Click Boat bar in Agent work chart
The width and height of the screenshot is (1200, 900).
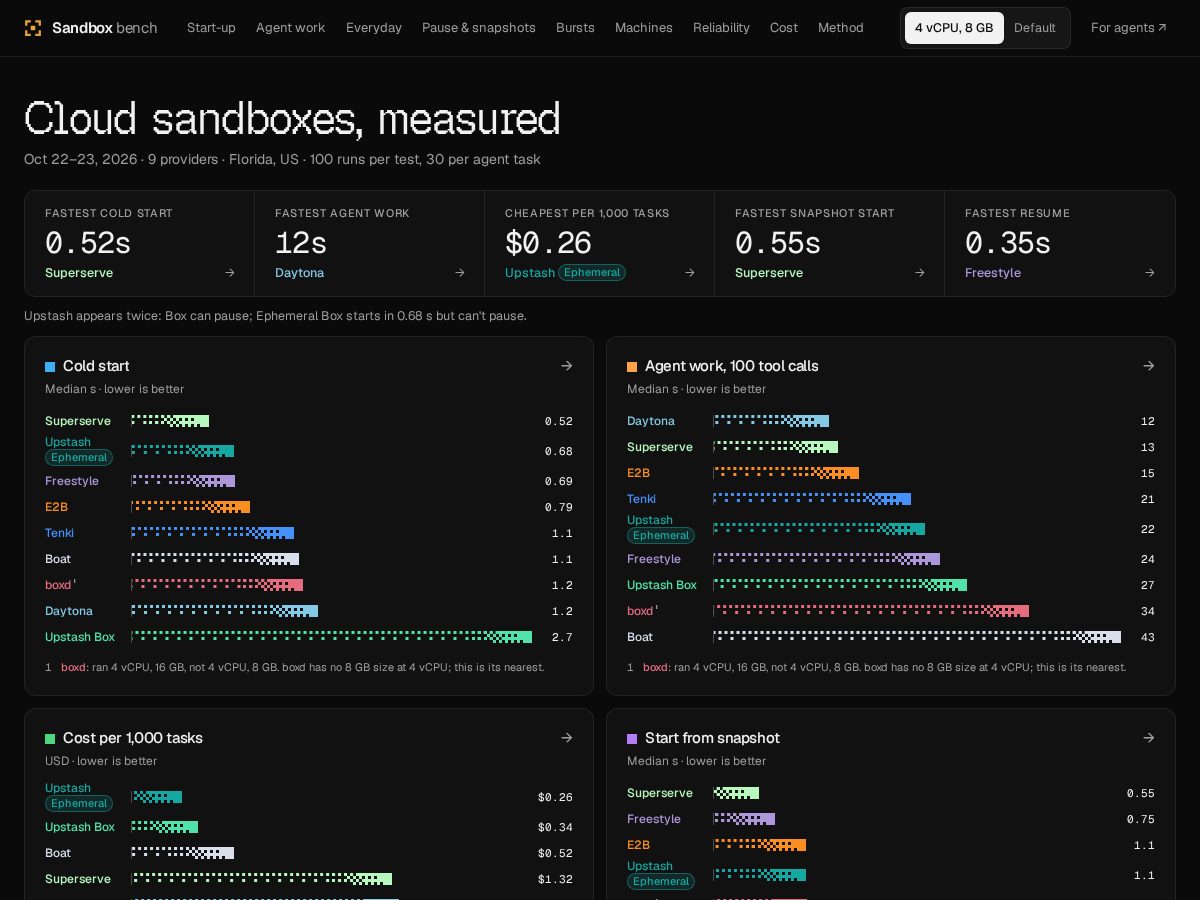917,637
